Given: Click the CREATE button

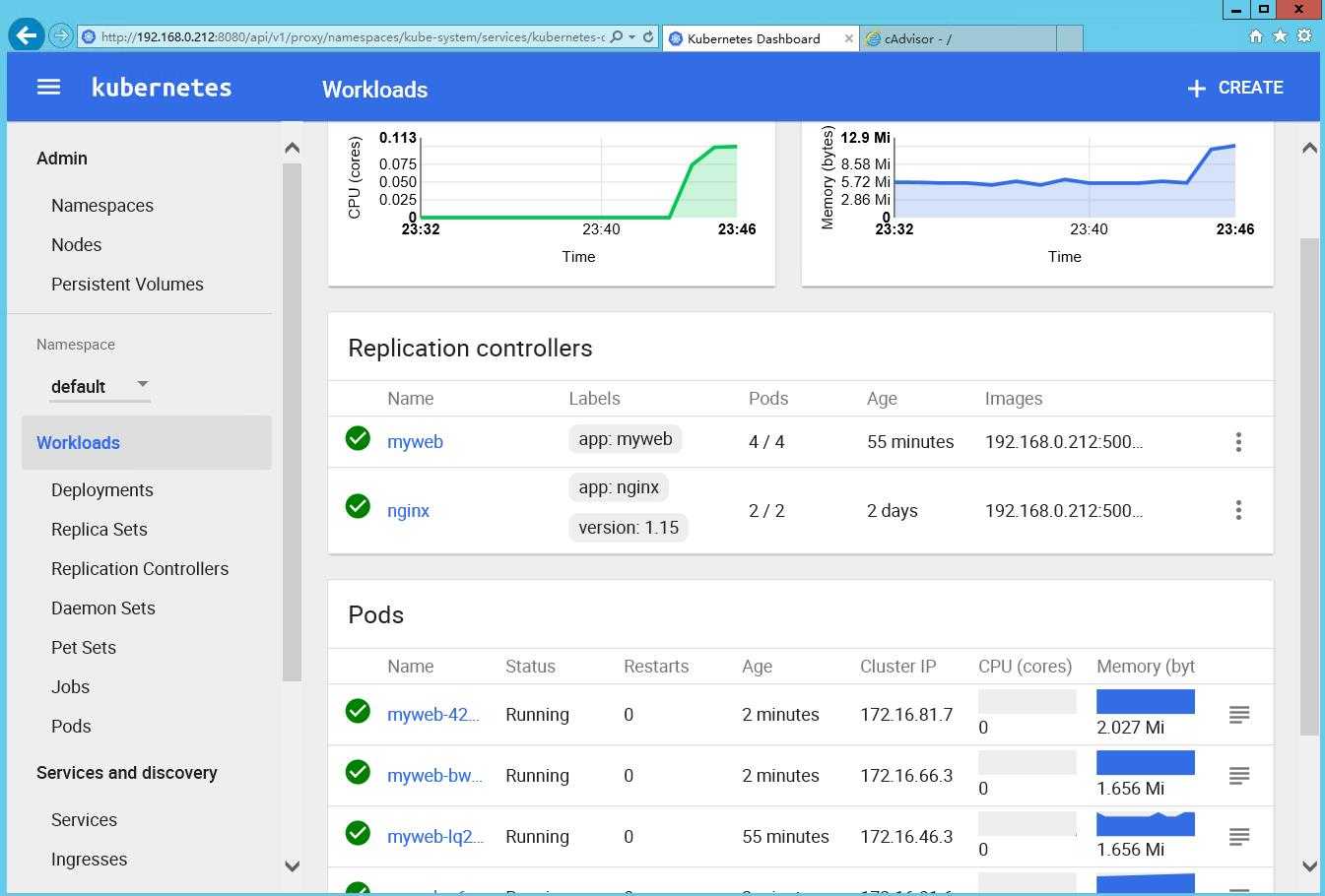Looking at the screenshot, I should point(1235,88).
